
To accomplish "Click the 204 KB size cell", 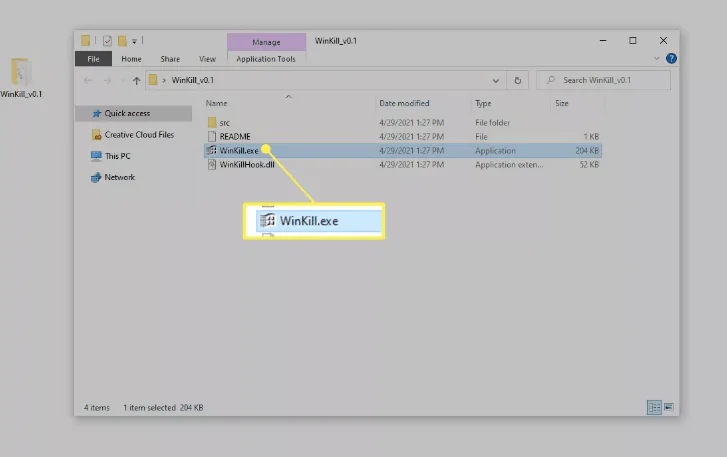I will pyautogui.click(x=587, y=151).
